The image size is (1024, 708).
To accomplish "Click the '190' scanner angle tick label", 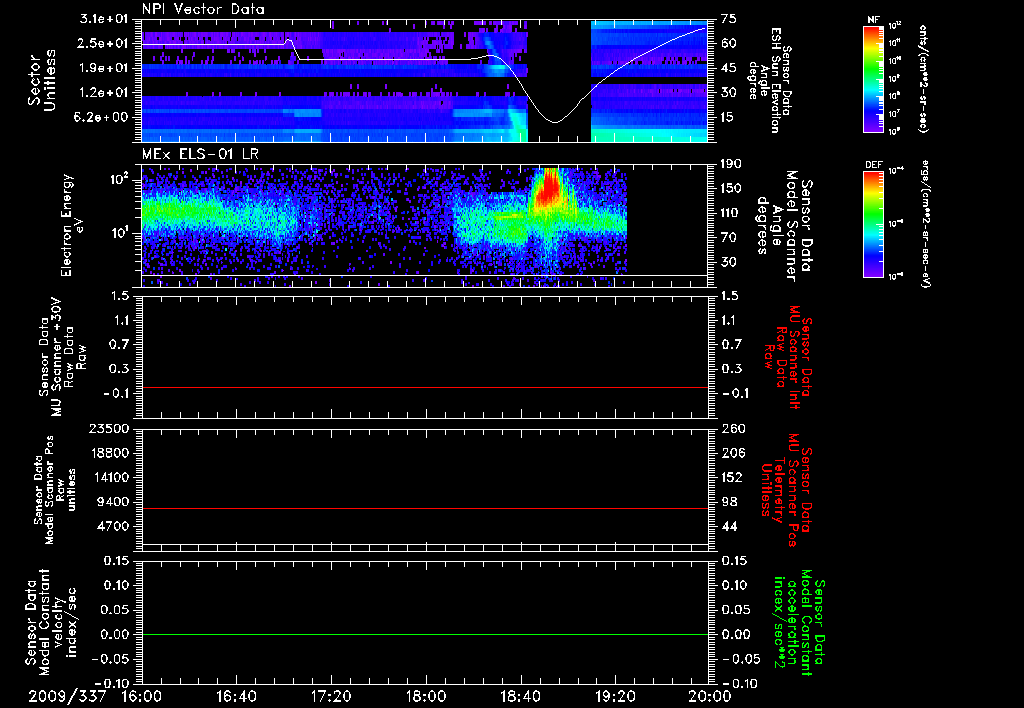I will [x=732, y=164].
